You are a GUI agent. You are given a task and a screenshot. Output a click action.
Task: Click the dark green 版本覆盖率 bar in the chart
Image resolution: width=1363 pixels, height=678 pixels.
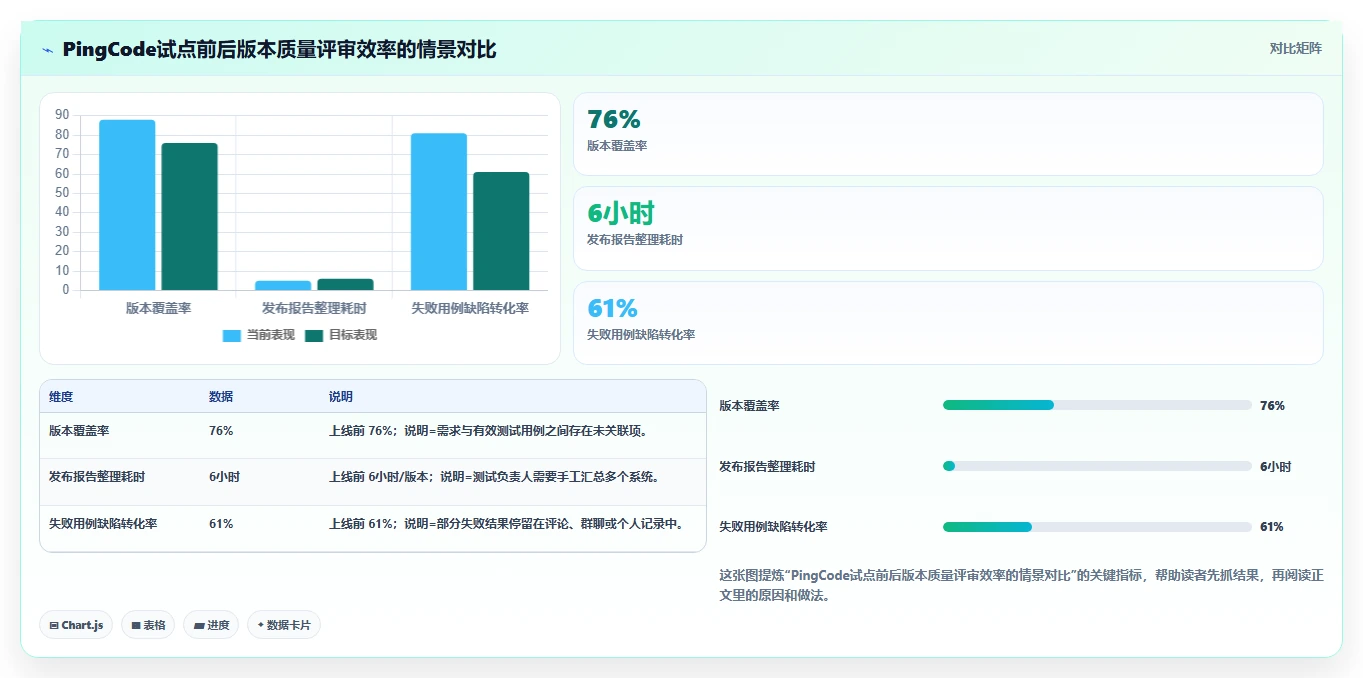pyautogui.click(x=189, y=217)
